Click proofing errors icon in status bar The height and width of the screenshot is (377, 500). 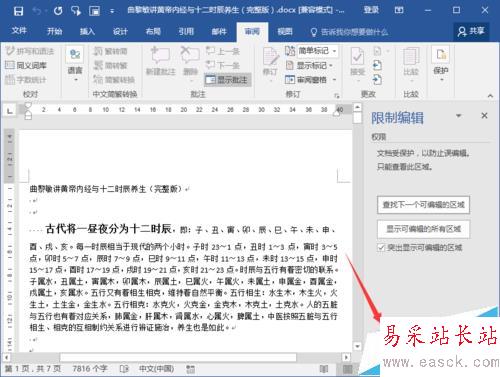click(124, 369)
